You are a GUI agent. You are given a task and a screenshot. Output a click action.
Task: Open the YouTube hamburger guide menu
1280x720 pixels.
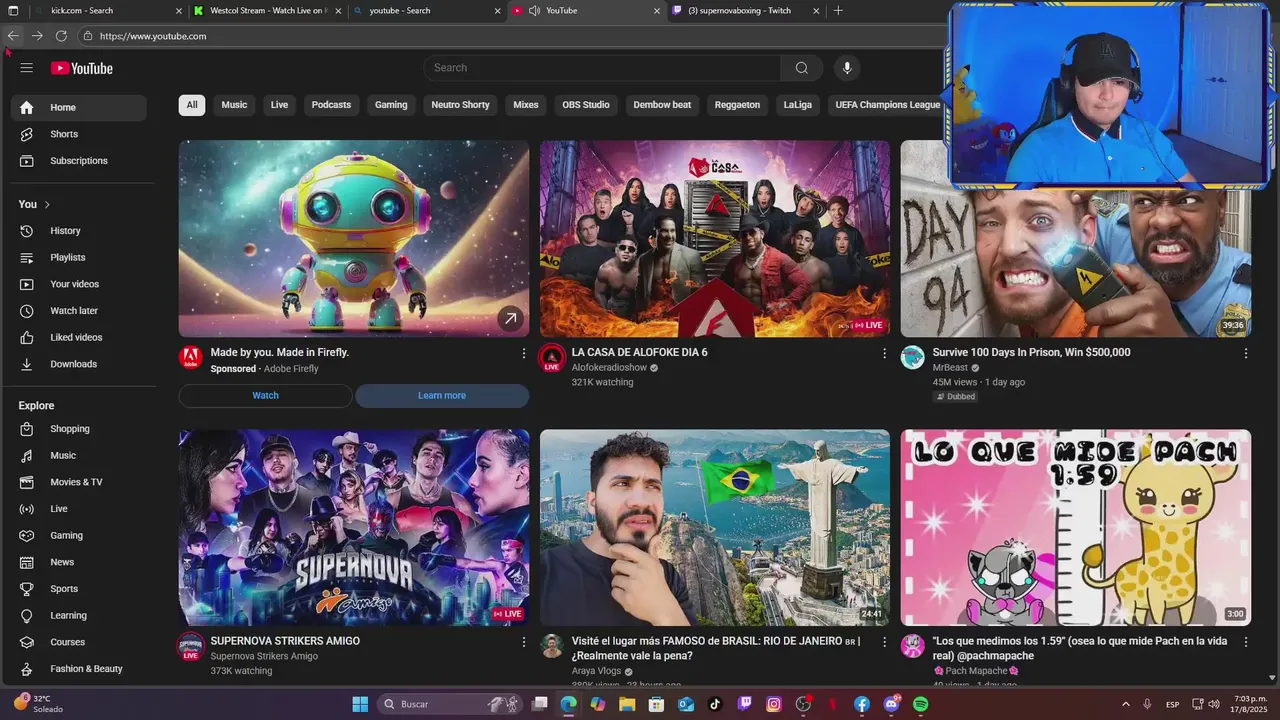[27, 68]
